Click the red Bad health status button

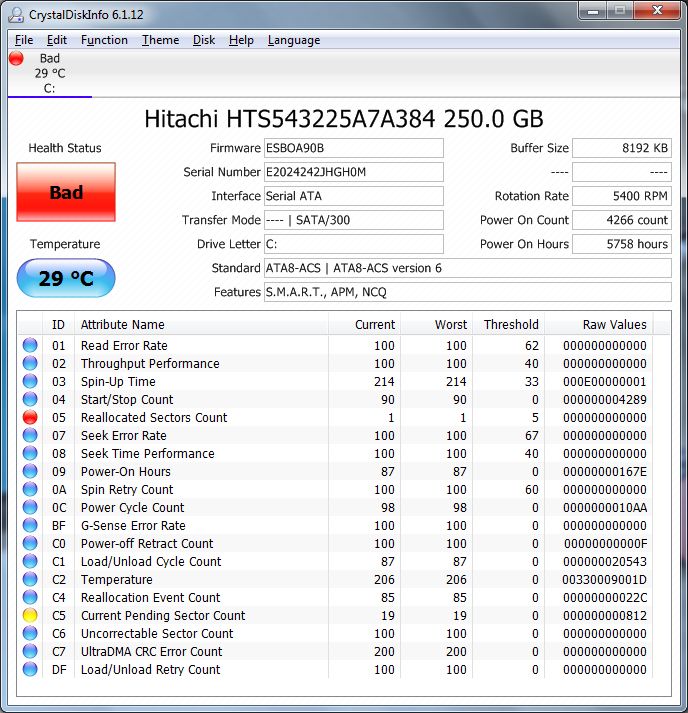click(x=66, y=192)
